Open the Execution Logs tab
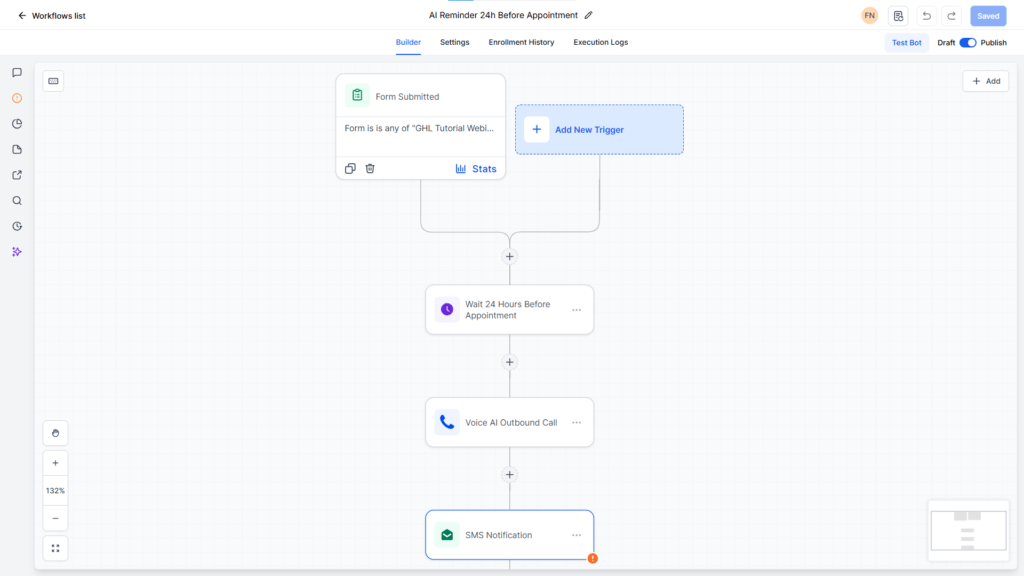 point(601,42)
